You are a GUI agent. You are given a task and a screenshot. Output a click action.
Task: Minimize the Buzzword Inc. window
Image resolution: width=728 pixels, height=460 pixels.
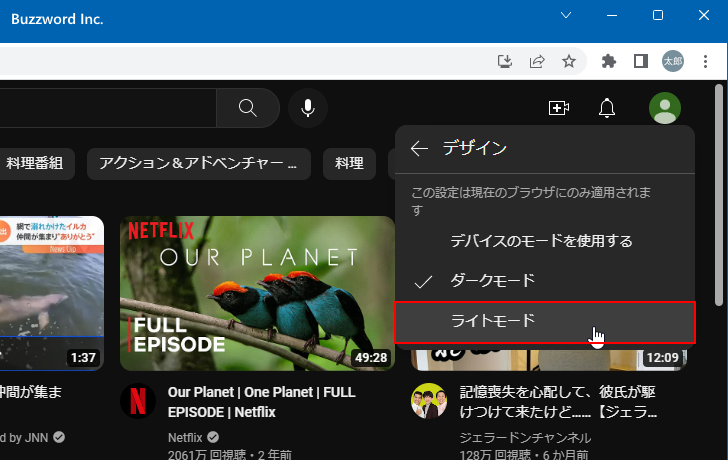coord(612,15)
